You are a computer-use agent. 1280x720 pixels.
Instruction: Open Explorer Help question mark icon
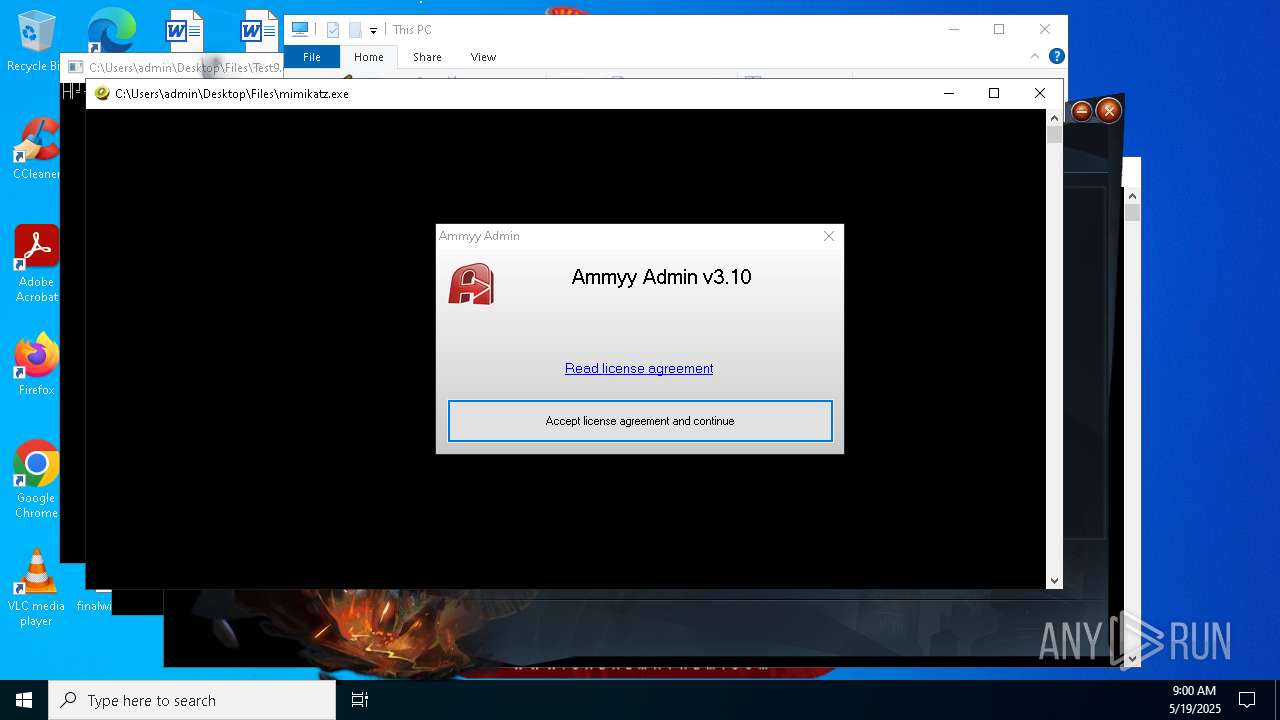click(x=1056, y=57)
